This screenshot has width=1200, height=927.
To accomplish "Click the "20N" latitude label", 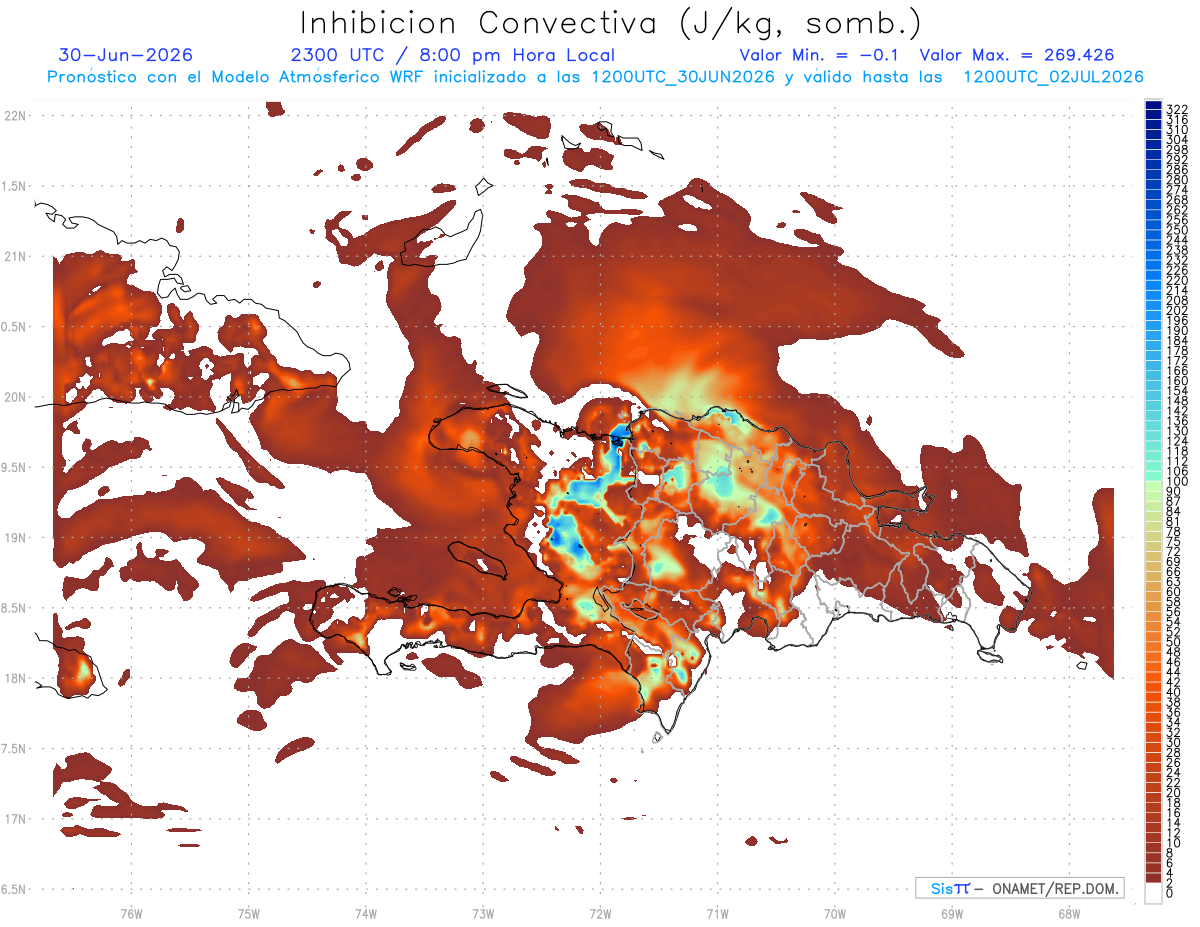I will (15, 397).
